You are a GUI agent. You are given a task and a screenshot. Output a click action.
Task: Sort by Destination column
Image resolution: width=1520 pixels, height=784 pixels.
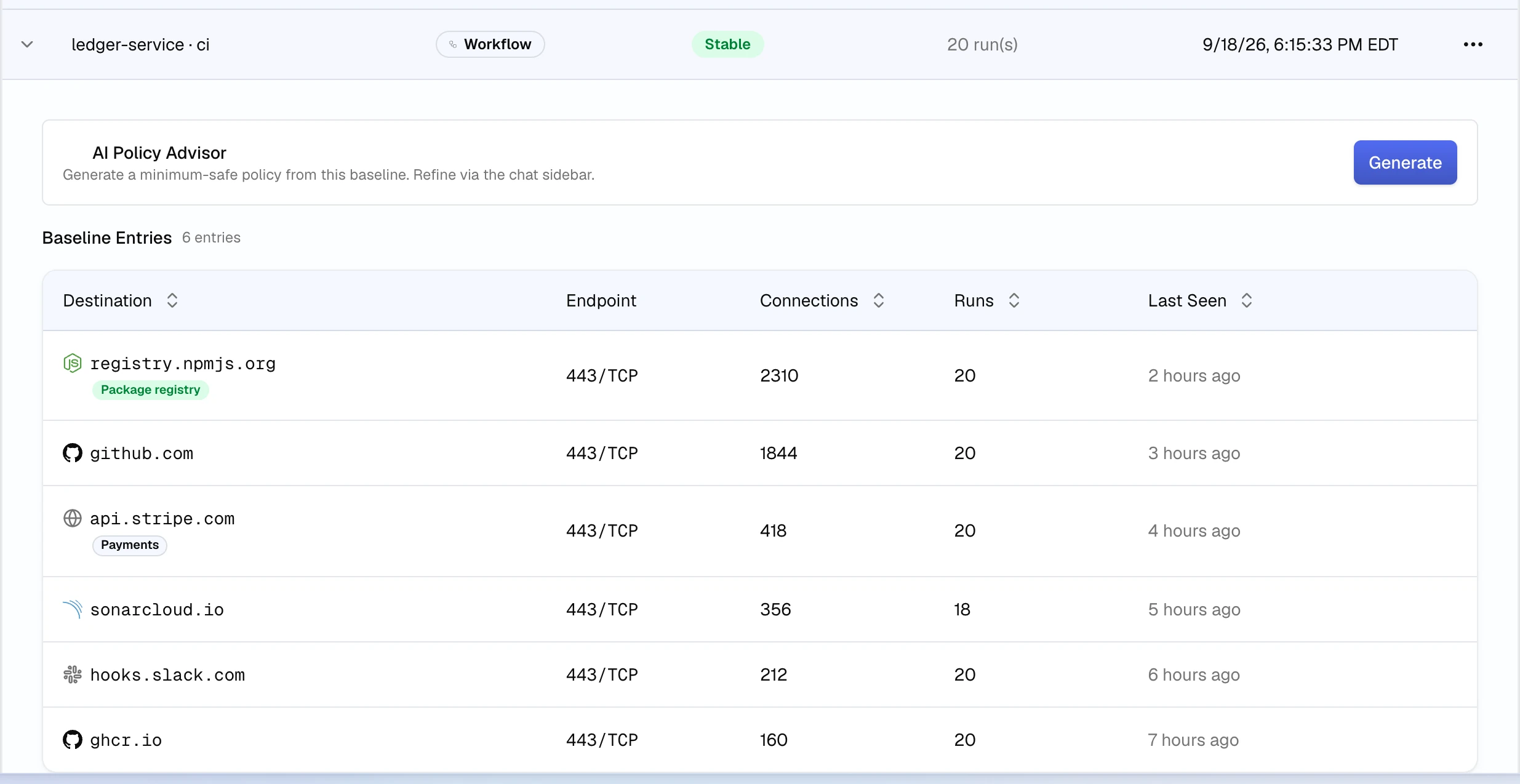click(x=172, y=300)
